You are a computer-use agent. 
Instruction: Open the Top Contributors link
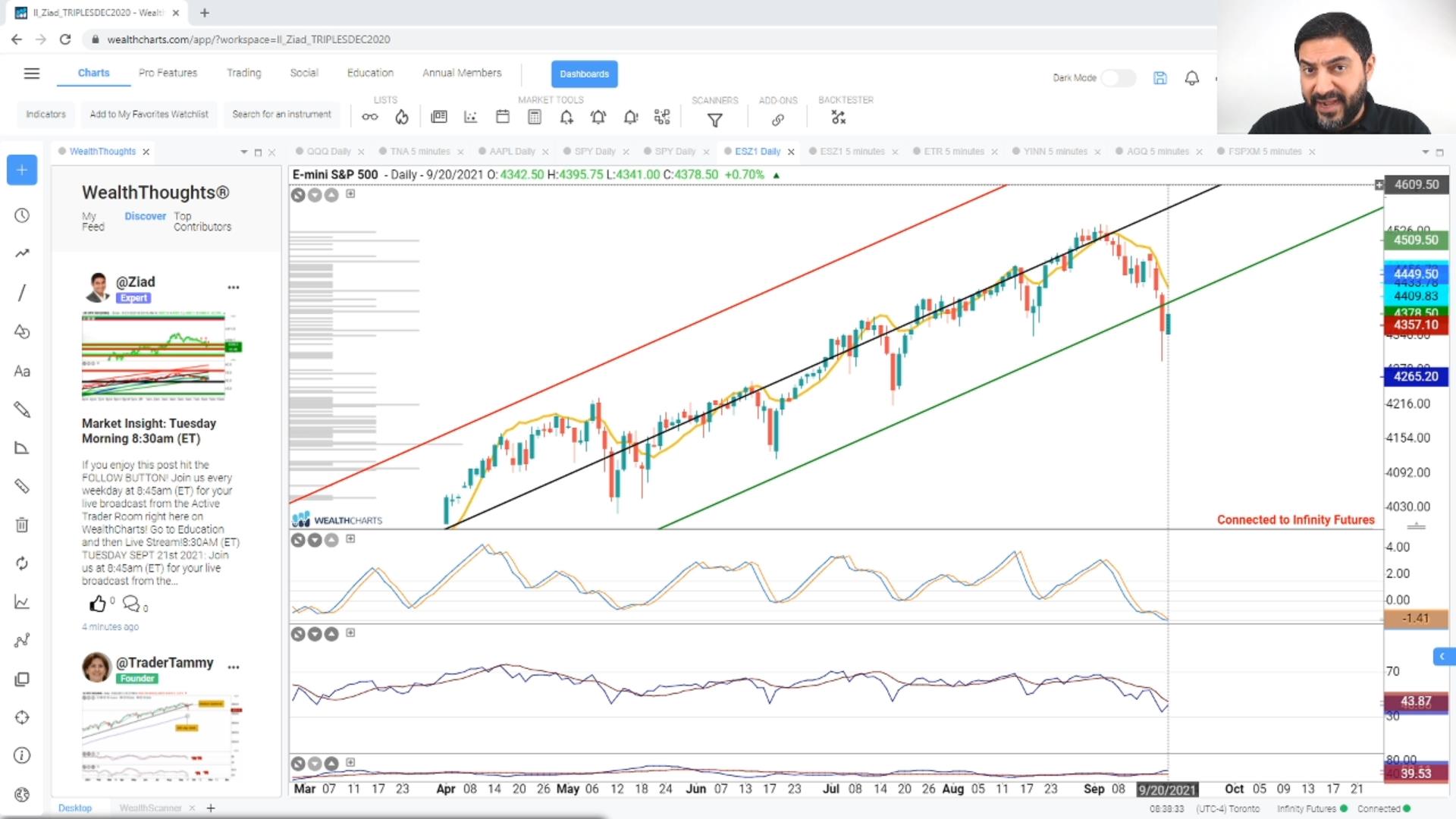(202, 221)
